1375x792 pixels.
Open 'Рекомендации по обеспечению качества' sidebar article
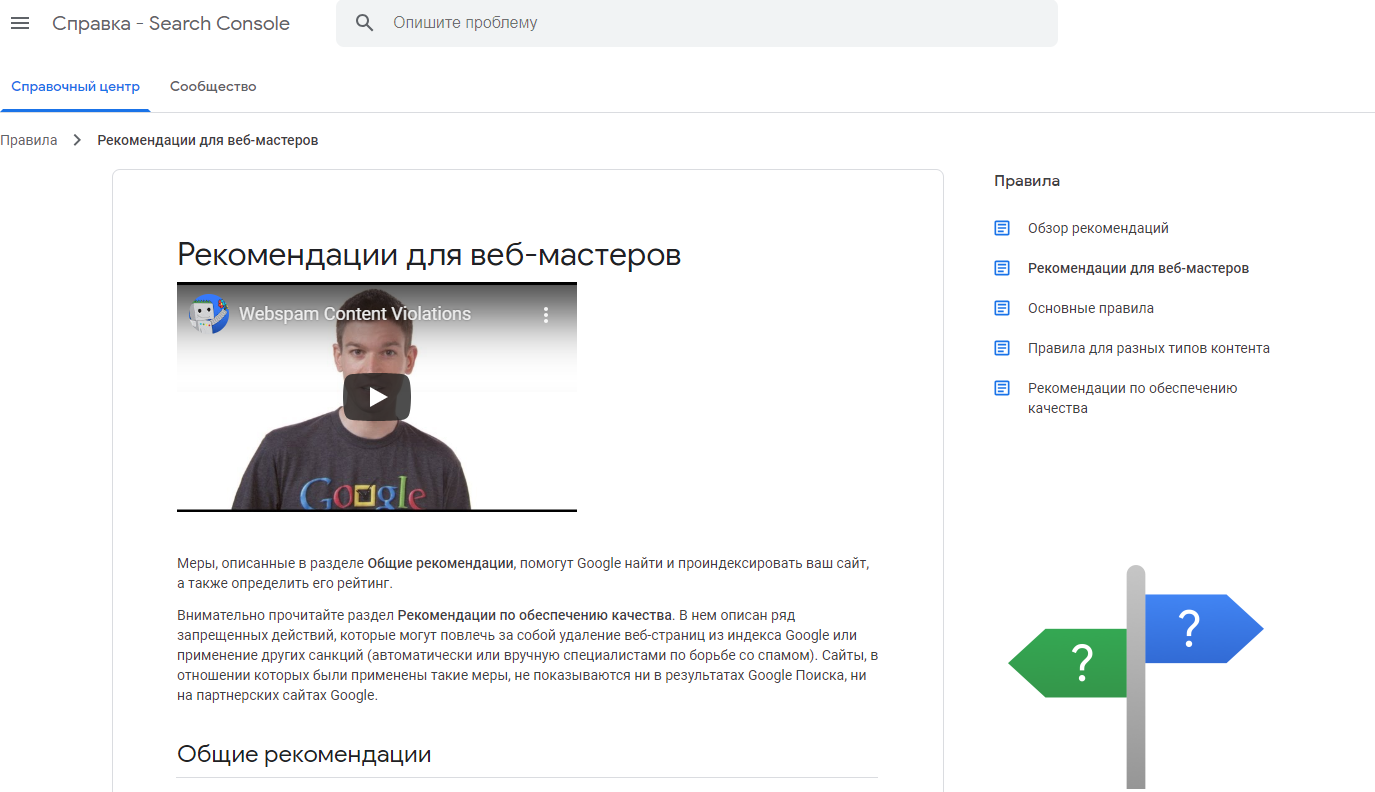click(1133, 398)
